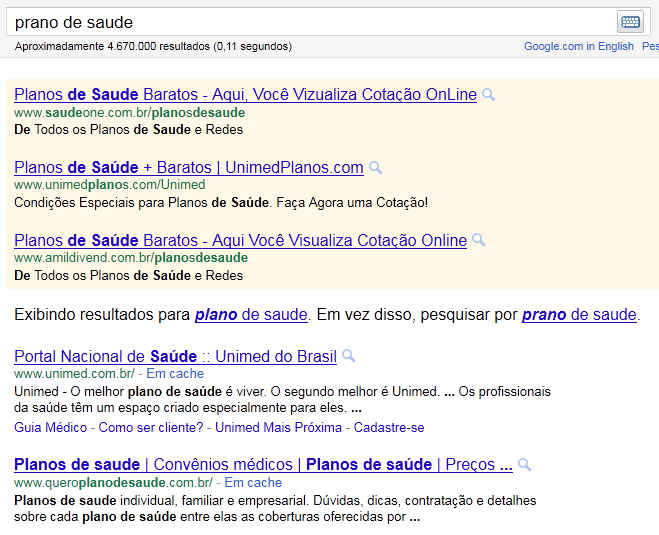
Task: Open ad 'Planos de Saude Baratos - Aqui, Você Vizualiza Cotação OnLine'
Action: (245, 95)
